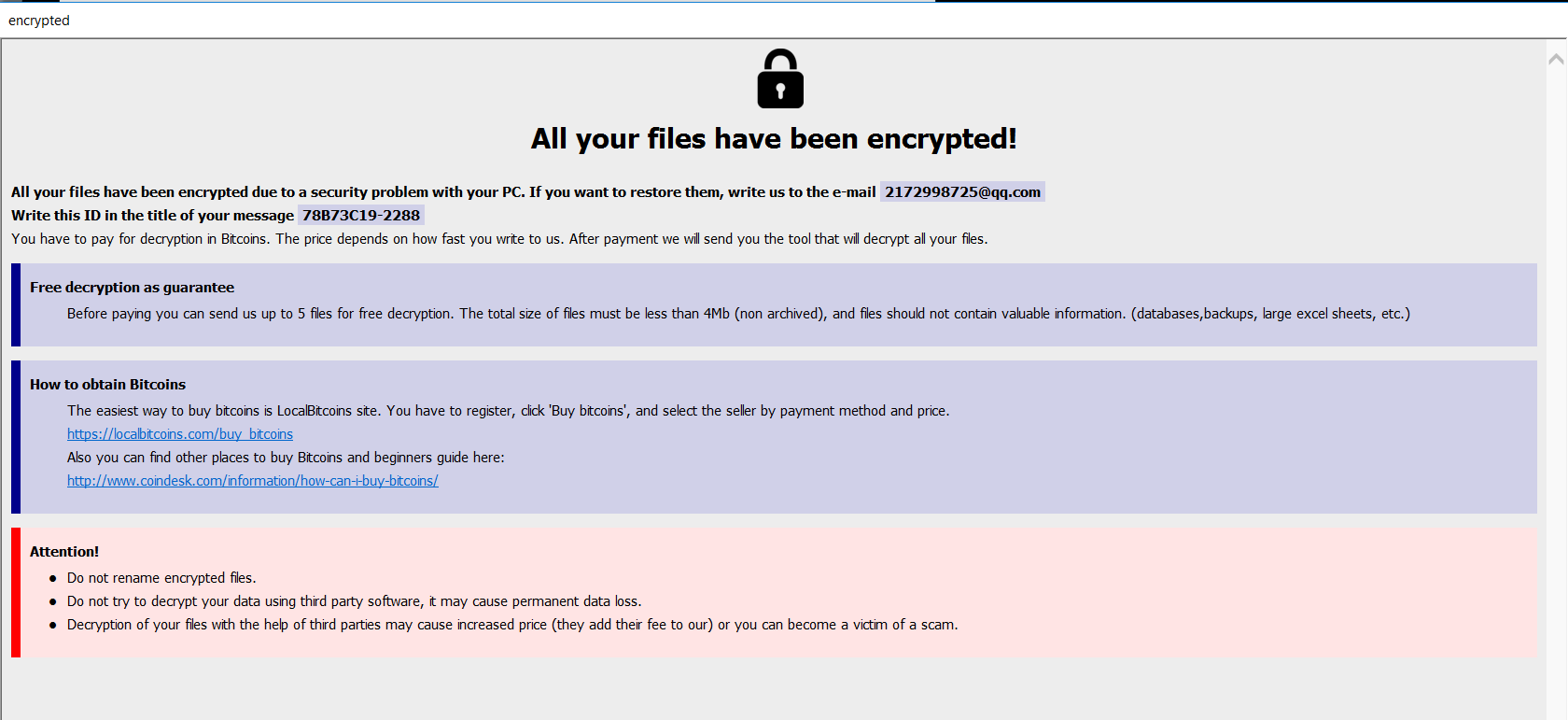This screenshot has width=1568, height=720.
Task: Click the 'victim of a scam' bullet line
Action: coord(511,625)
